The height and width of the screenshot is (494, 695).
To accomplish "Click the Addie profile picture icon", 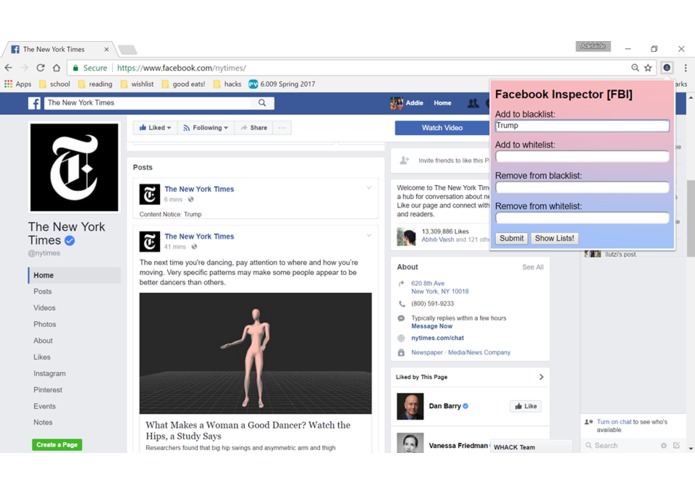I will (x=396, y=103).
